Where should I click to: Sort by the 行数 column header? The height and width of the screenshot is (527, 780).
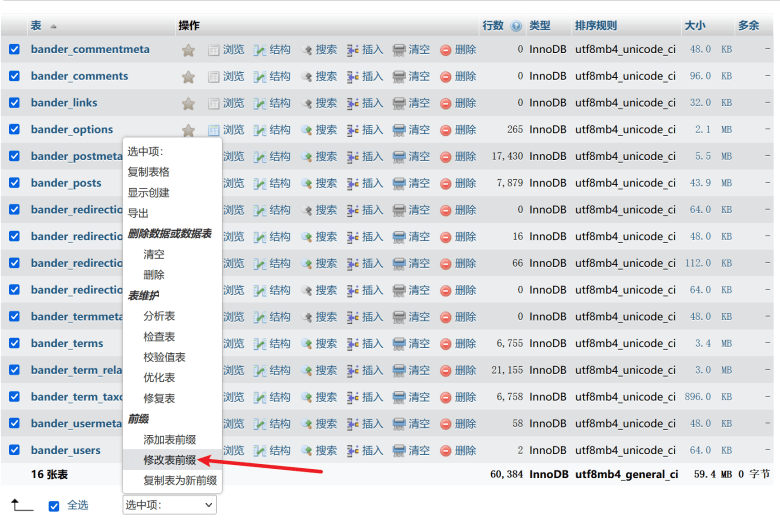pyautogui.click(x=493, y=25)
